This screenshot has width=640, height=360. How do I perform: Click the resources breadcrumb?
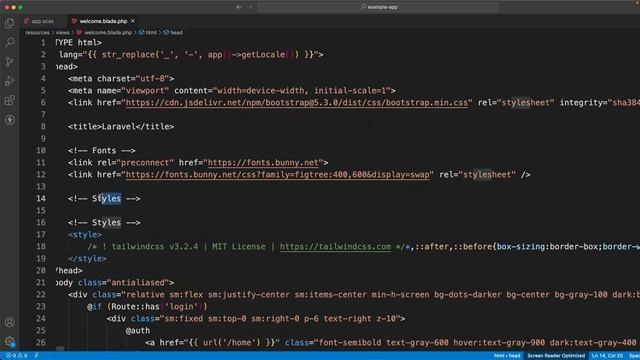[x=37, y=33]
